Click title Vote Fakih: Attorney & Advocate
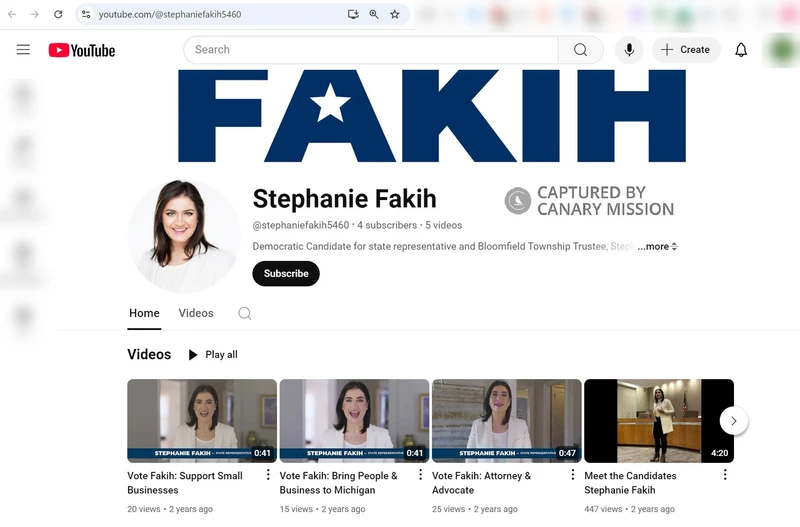Image resolution: width=800 pixels, height=527 pixels. coord(482,483)
